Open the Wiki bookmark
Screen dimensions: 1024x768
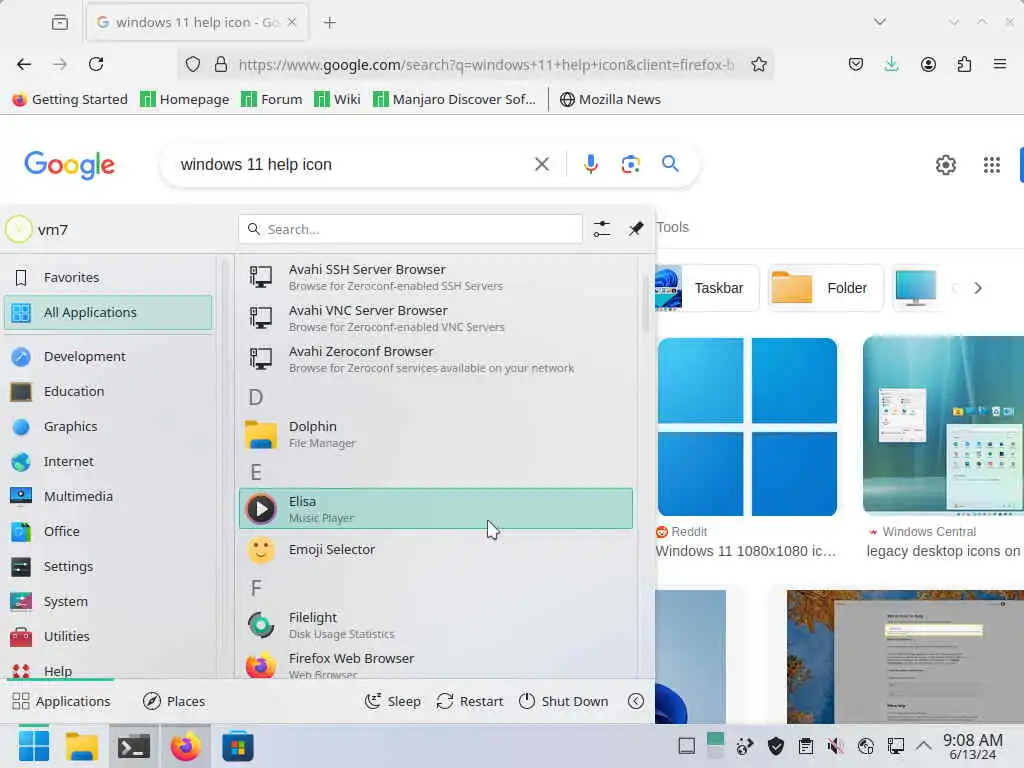(337, 99)
